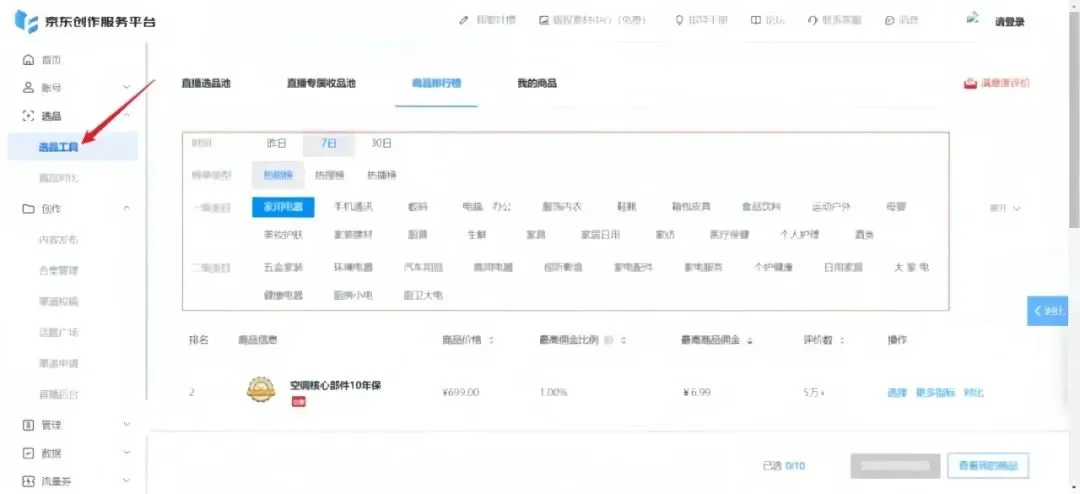Viewport: 1080px width, 494px height.
Task: Collapse the 创作 sidebar section
Action: [126, 208]
